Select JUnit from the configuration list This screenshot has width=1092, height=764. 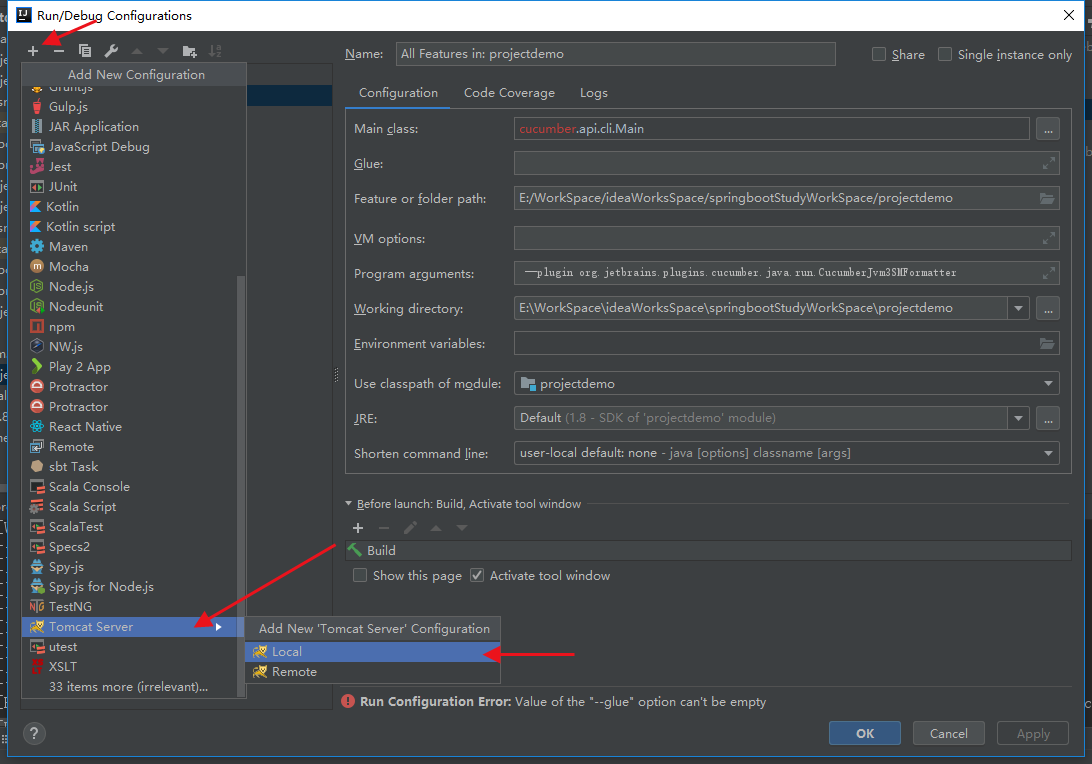(x=130, y=187)
